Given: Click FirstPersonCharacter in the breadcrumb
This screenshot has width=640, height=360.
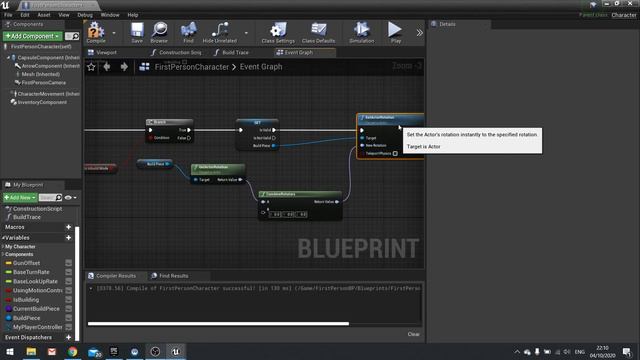Looking at the screenshot, I should point(192,67).
